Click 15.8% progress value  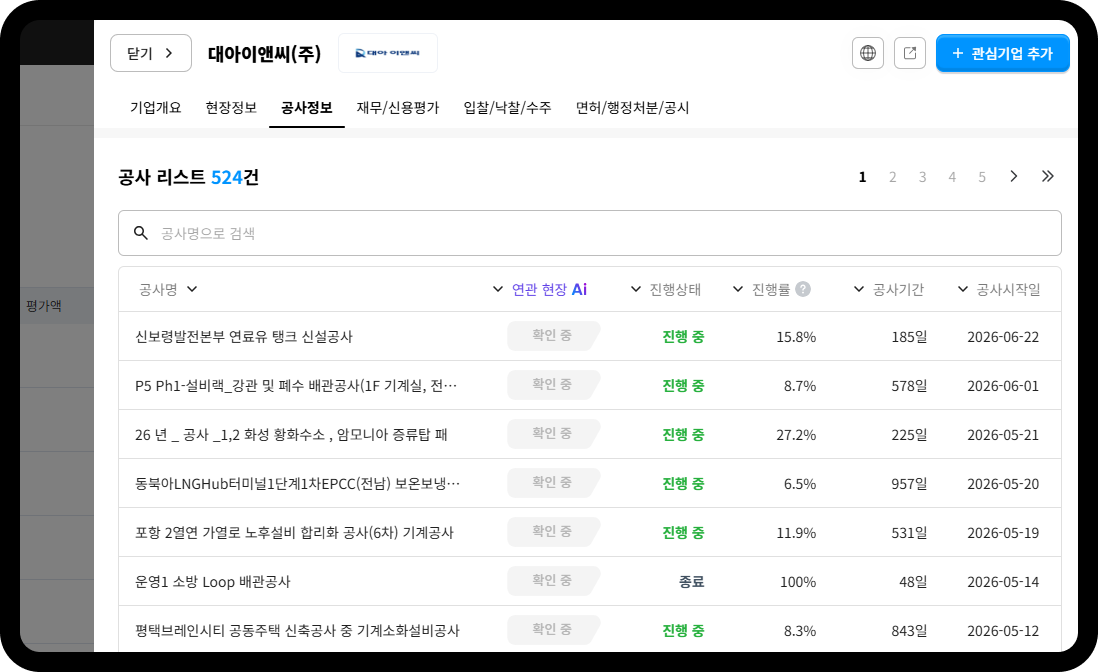point(796,337)
